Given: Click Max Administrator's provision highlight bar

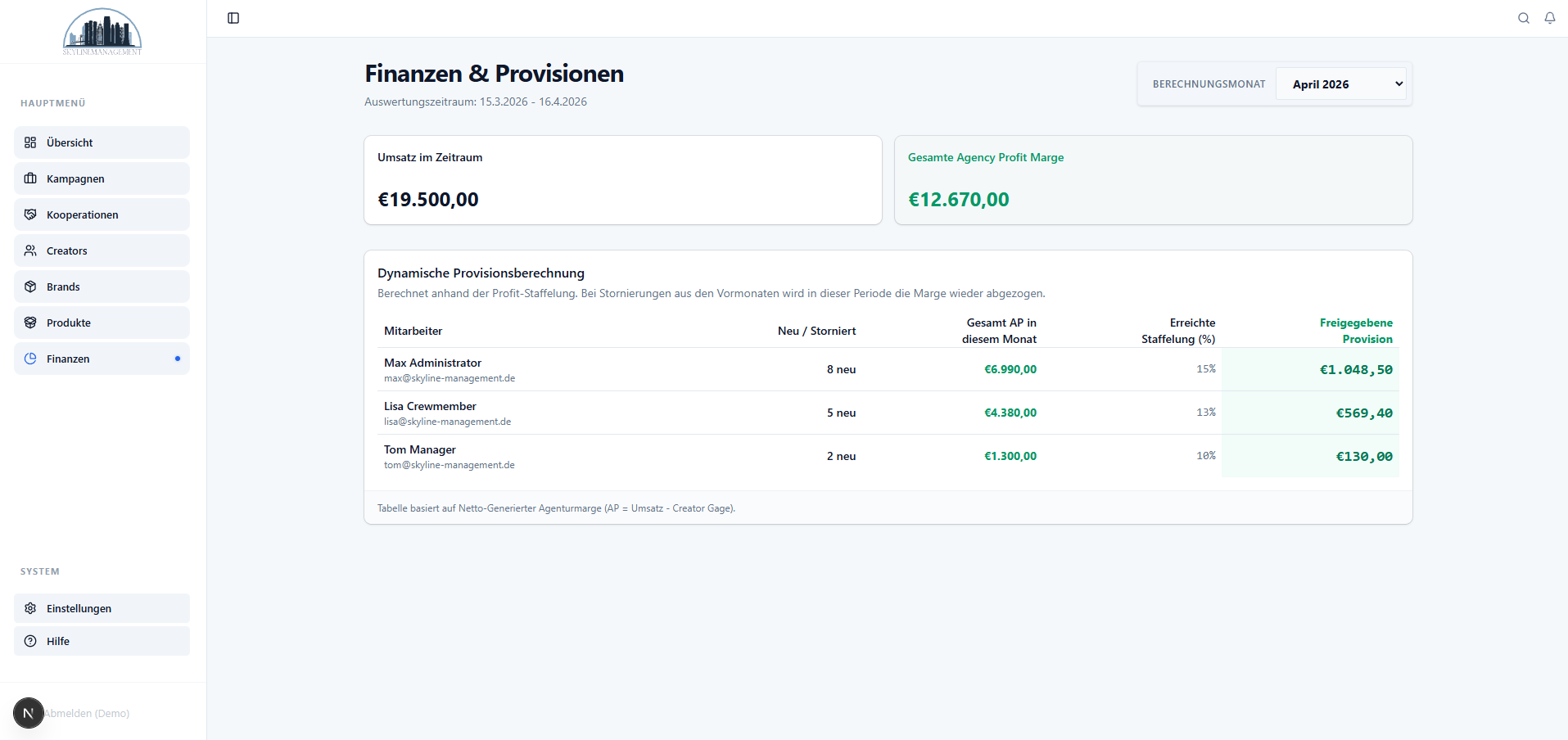Looking at the screenshot, I should (1308, 369).
